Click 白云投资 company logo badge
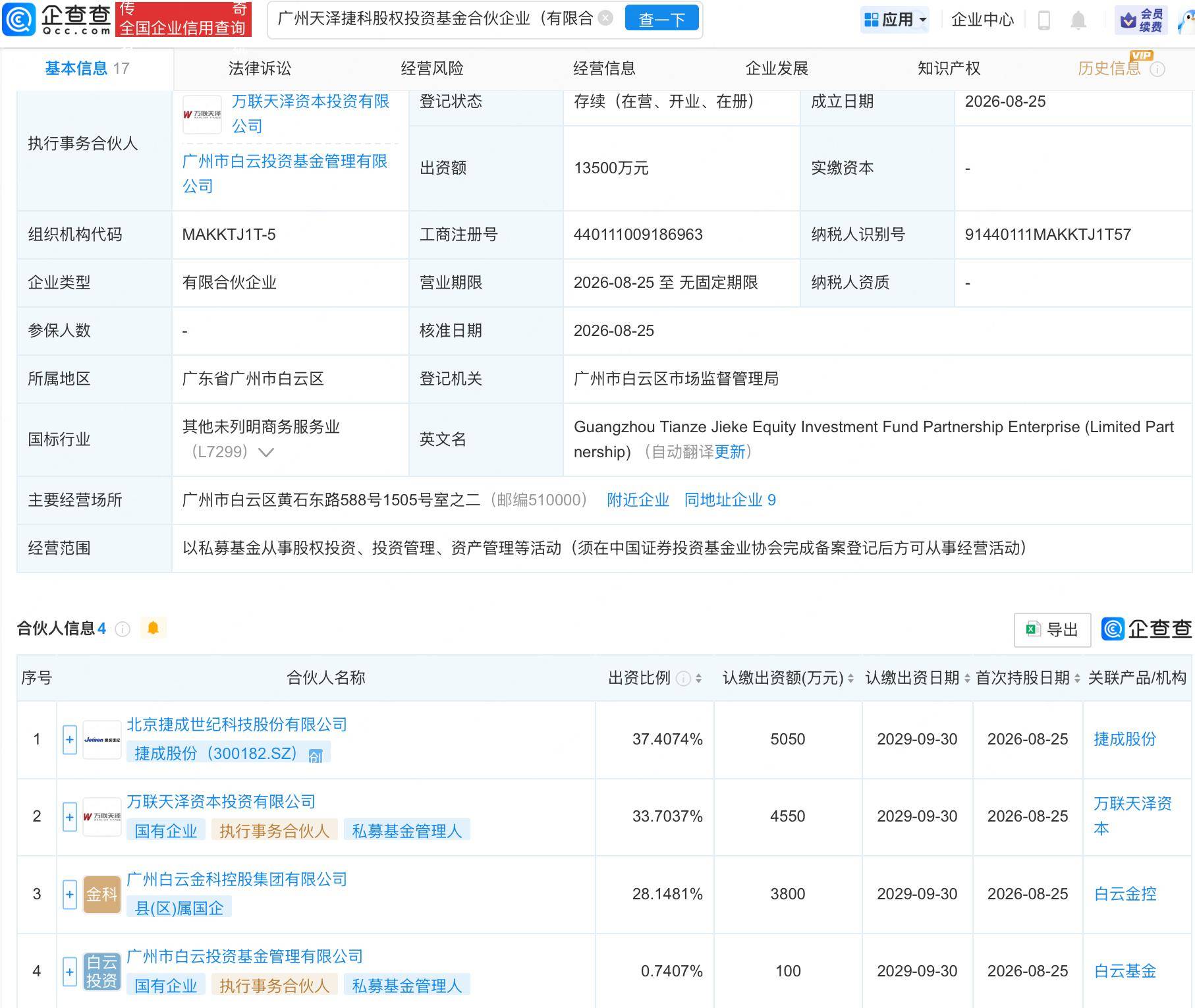The image size is (1195, 1008). [x=102, y=972]
